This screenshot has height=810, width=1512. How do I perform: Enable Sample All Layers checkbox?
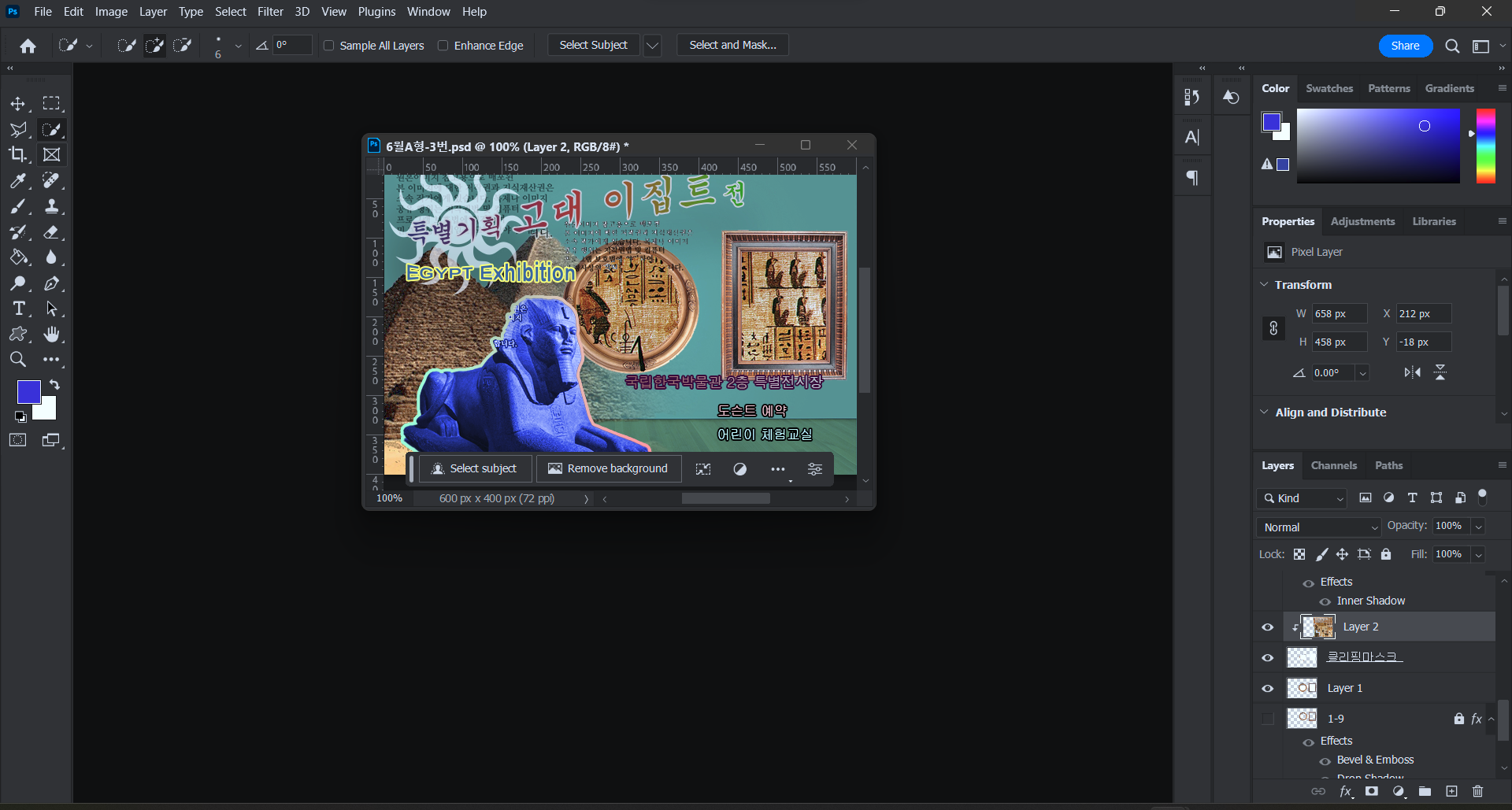329,46
